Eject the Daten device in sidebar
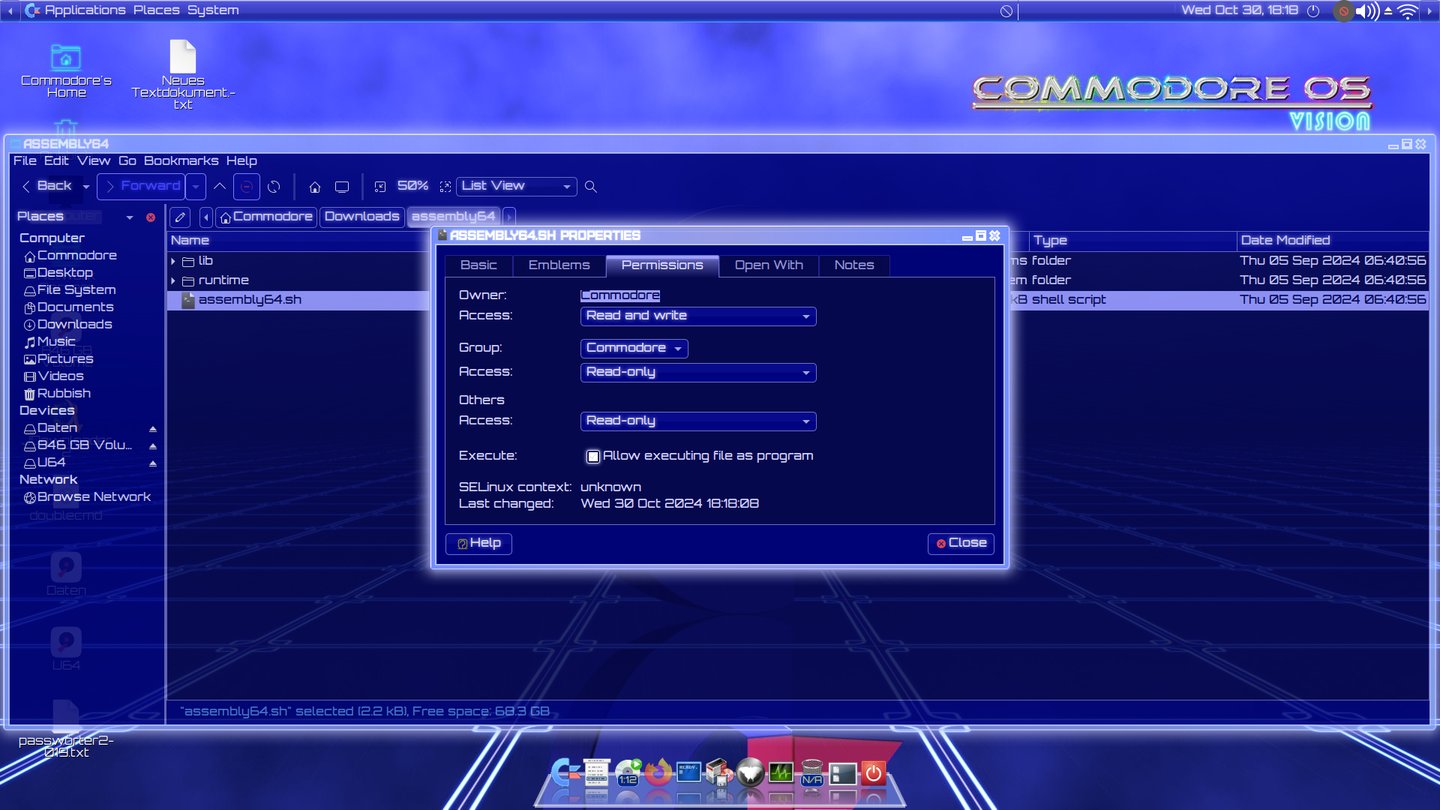 click(153, 428)
